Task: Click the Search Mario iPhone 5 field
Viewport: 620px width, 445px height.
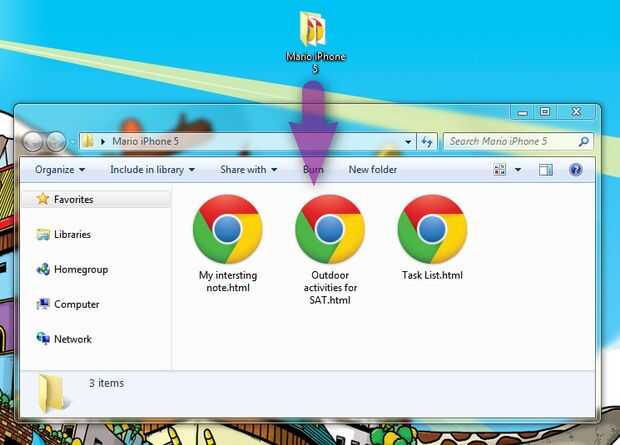Action: (518, 141)
